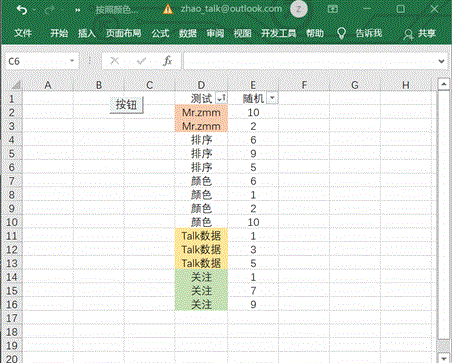Click the account avatar circle

pos(298,9)
